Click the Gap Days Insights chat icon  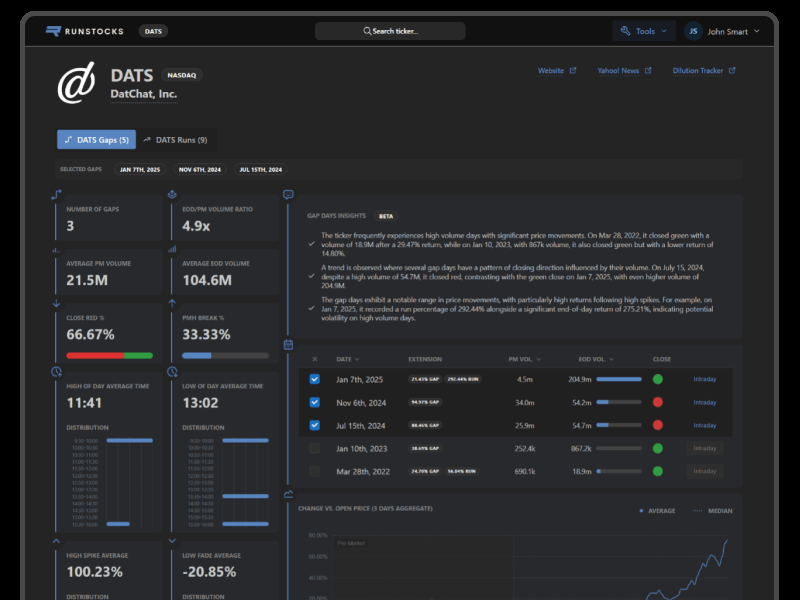(288, 194)
